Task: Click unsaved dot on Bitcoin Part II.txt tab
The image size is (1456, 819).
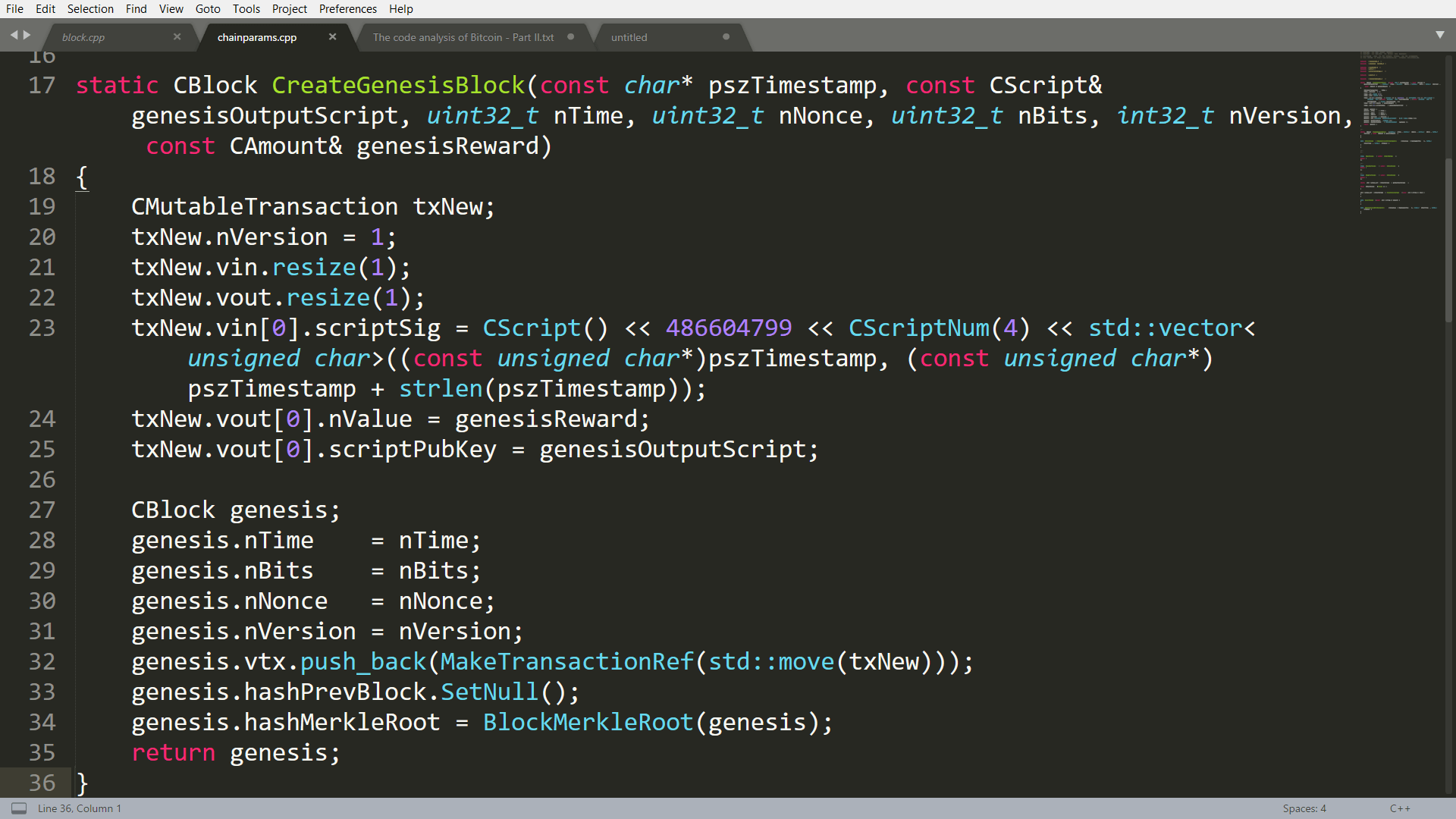Action: (570, 36)
